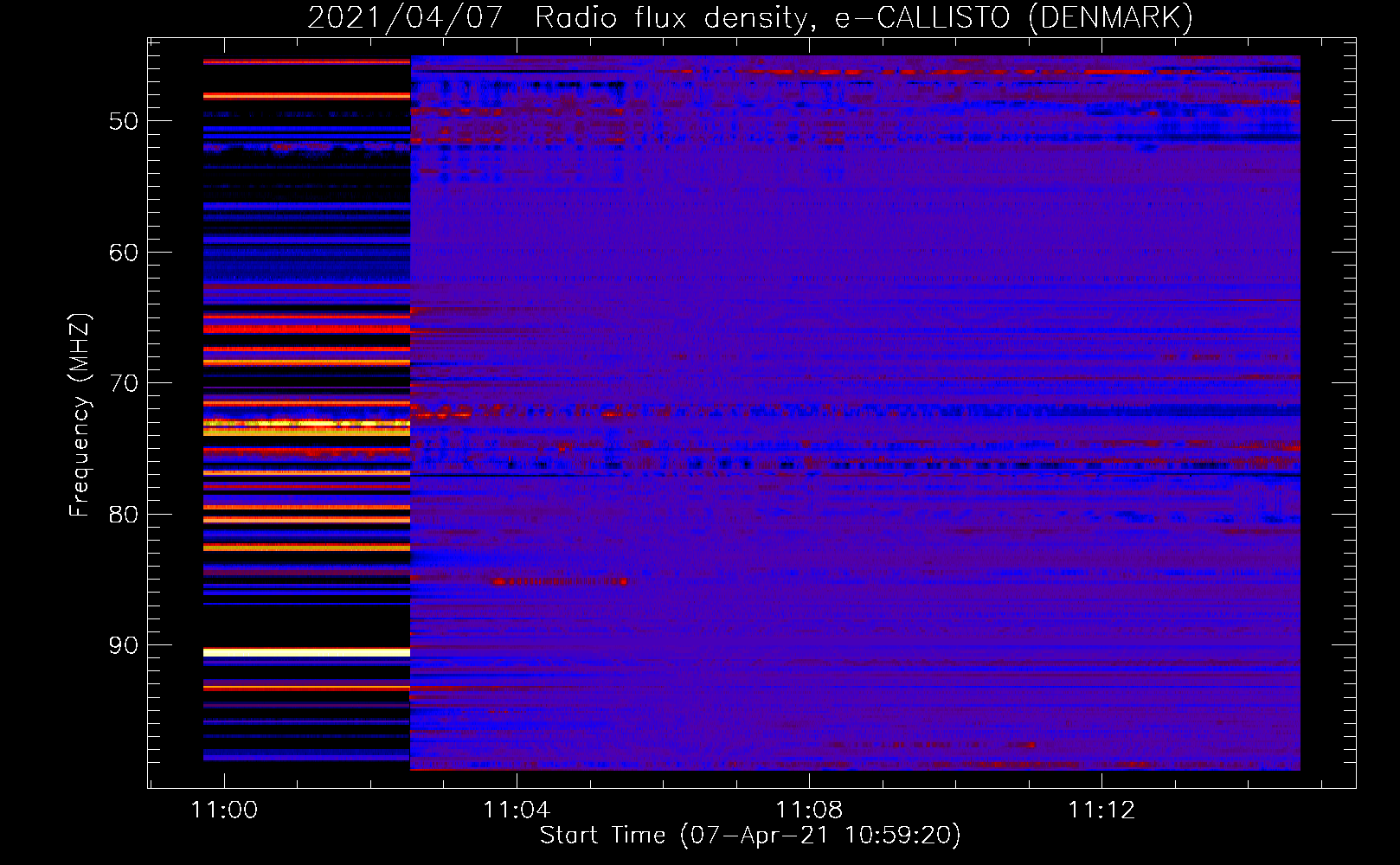Screen dimensions: 1400x865
Task: Click the 11:08 time tick label
Action: point(809,810)
